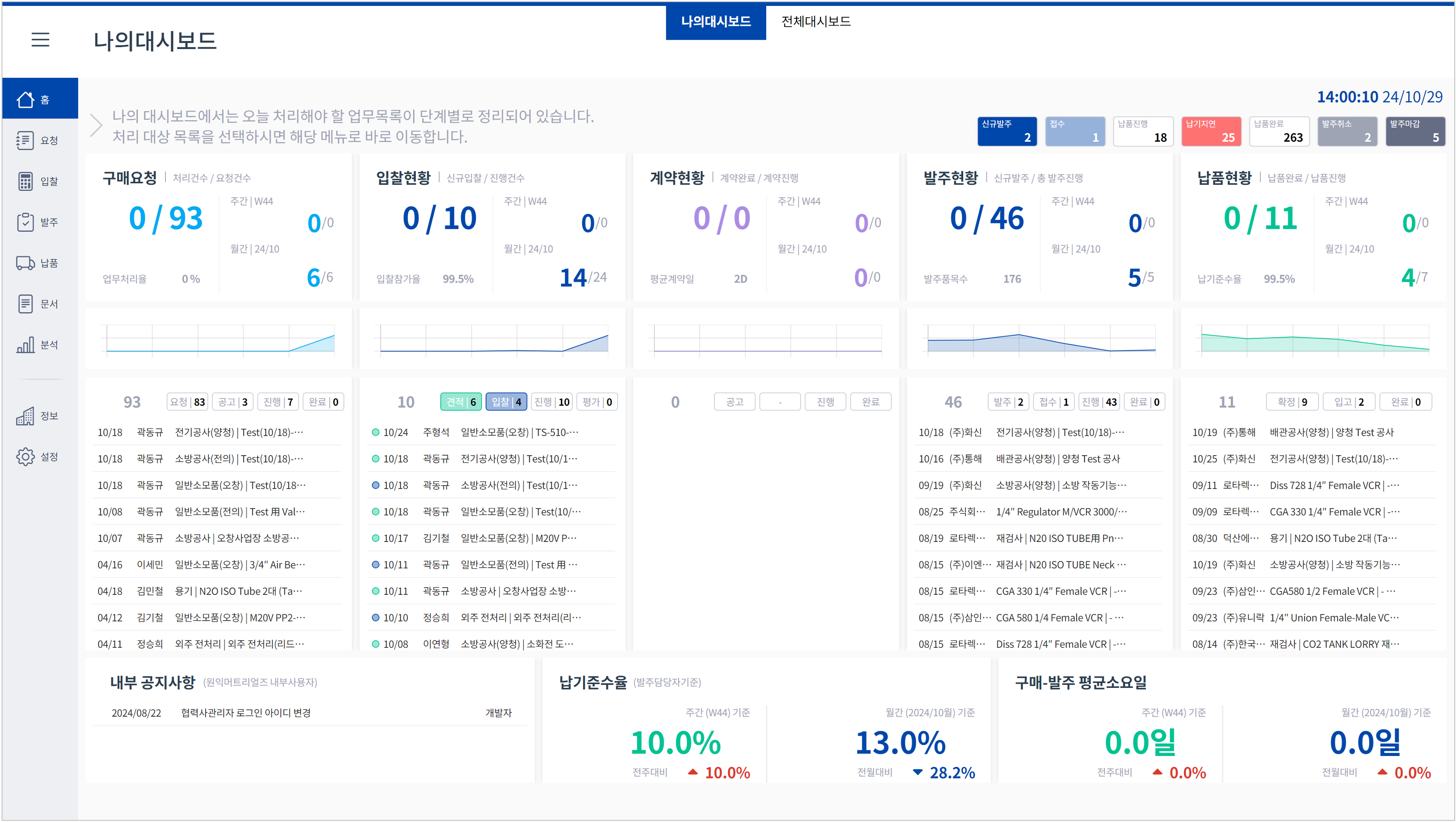This screenshot has width=1456, height=822.
Task: Open the hamburger navigation menu
Action: pos(40,40)
